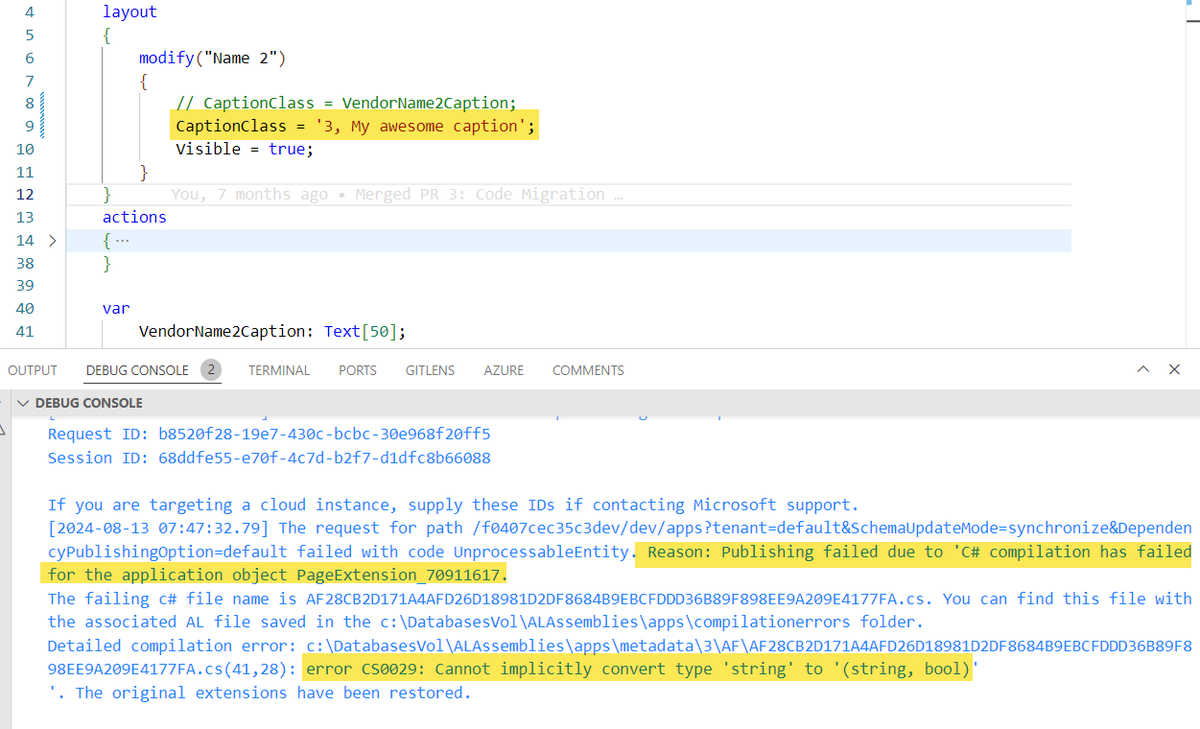The width and height of the screenshot is (1200, 729).
Task: Click the modify("Name 2") line
Action: pyautogui.click(x=212, y=58)
